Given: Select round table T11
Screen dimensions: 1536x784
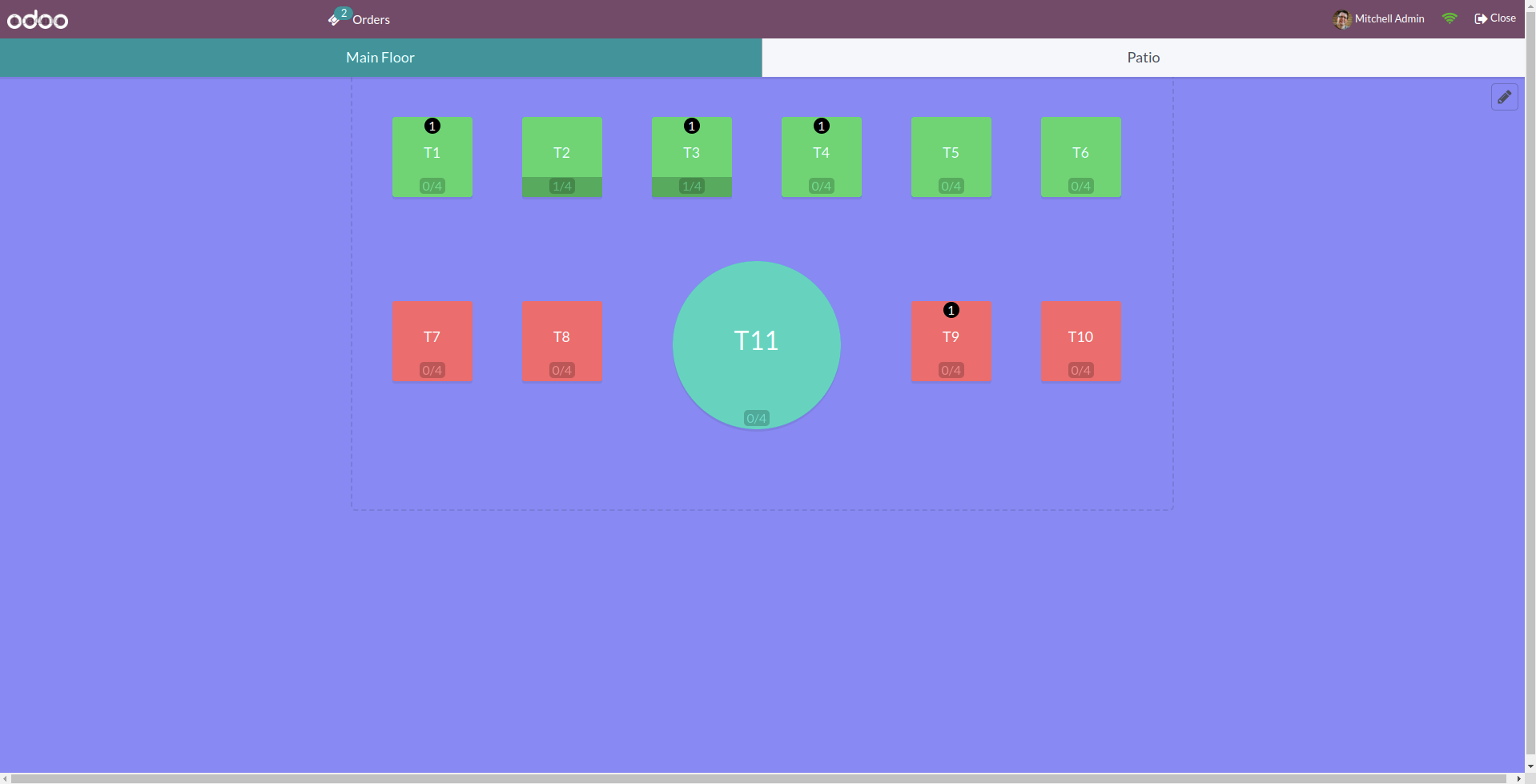Looking at the screenshot, I should [757, 345].
